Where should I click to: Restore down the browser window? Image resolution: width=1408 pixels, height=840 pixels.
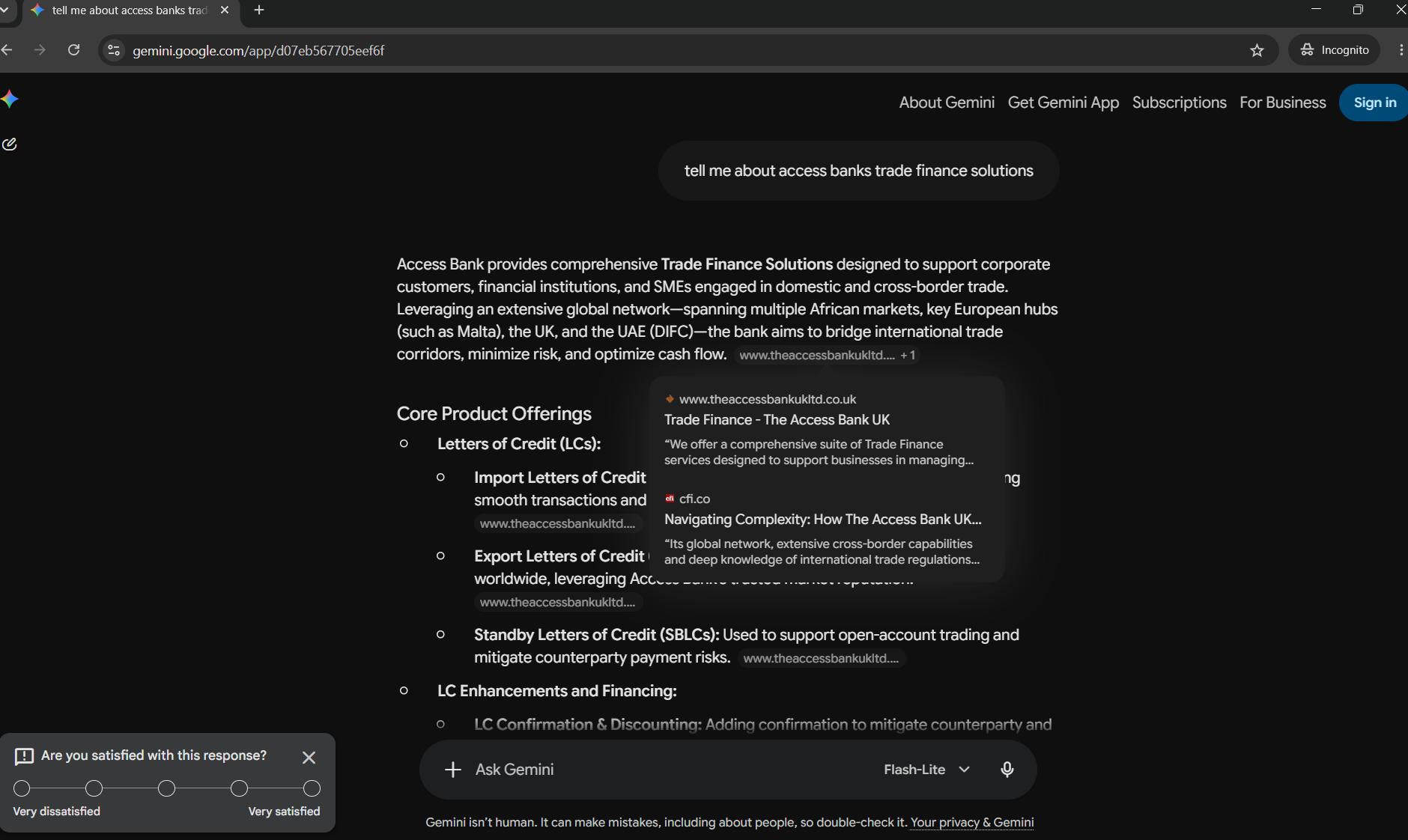(x=1358, y=10)
